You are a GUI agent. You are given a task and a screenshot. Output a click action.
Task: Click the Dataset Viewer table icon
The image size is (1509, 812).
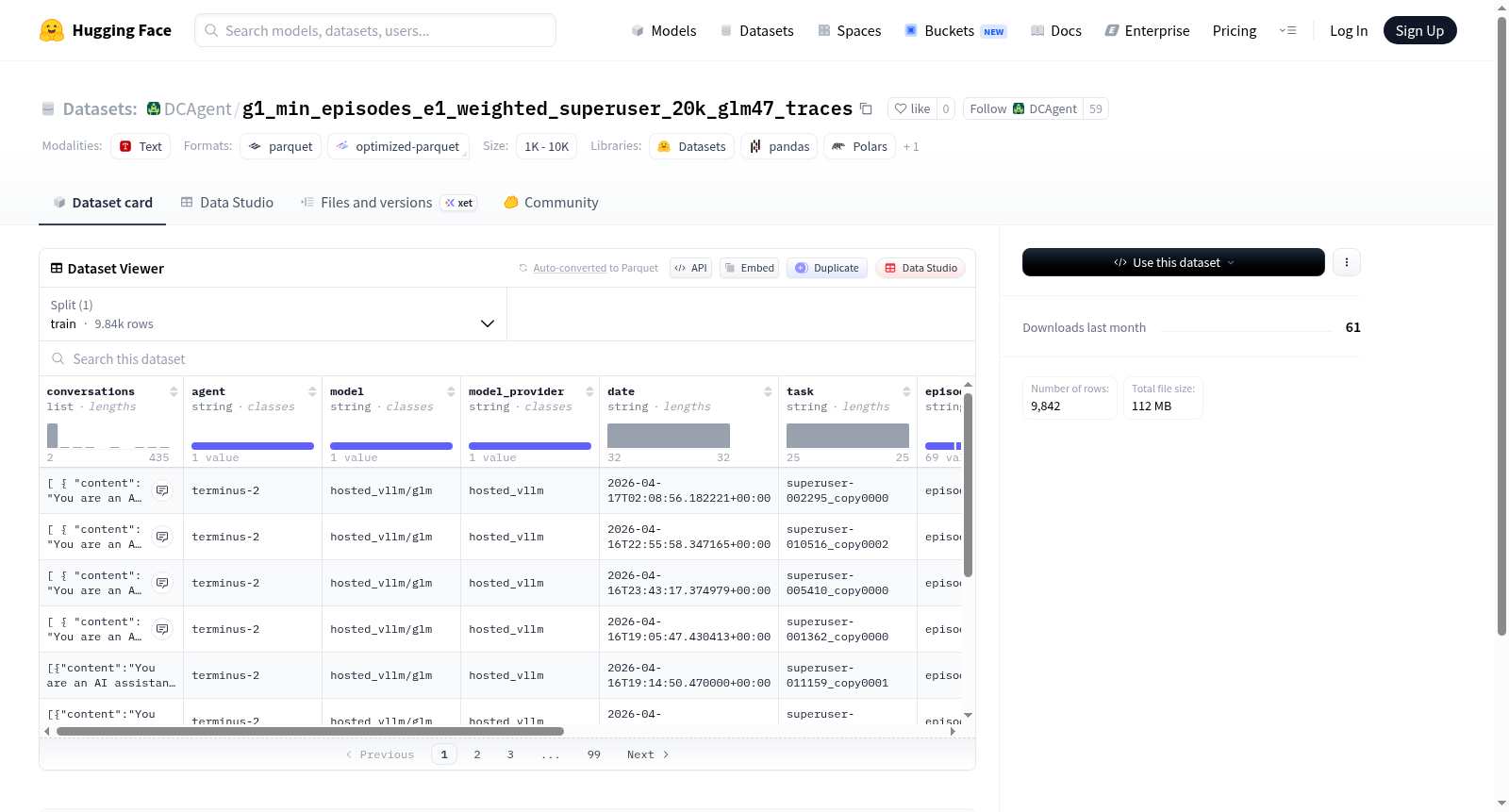click(57, 269)
